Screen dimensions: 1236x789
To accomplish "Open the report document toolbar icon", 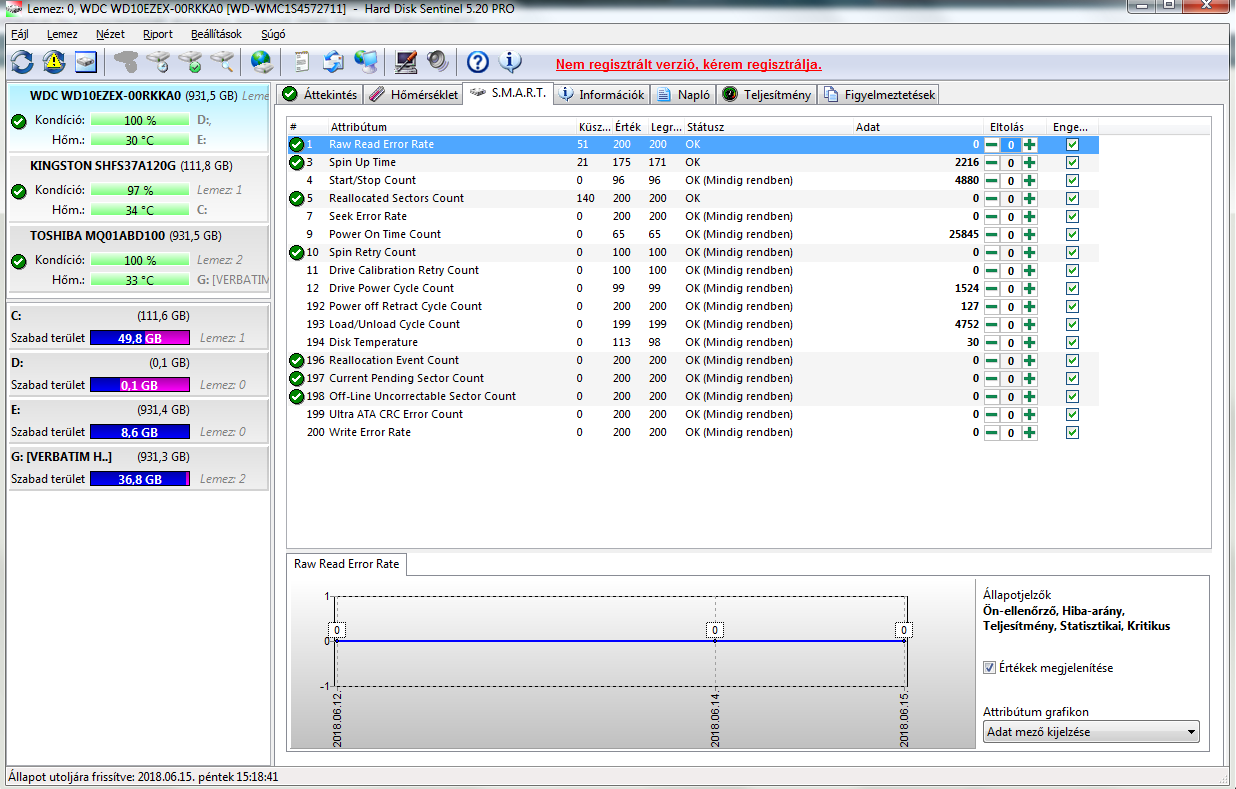I will click(301, 62).
